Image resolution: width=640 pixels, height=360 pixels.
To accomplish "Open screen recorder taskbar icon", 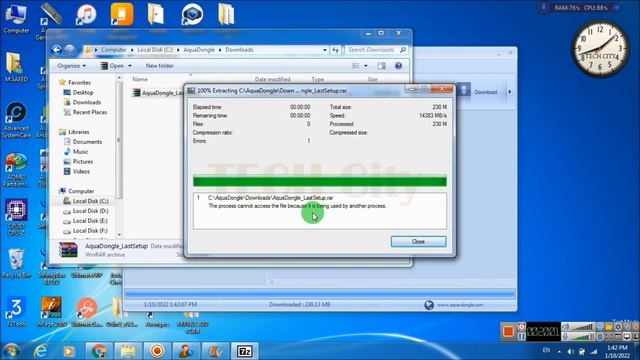I will click(x=157, y=351).
